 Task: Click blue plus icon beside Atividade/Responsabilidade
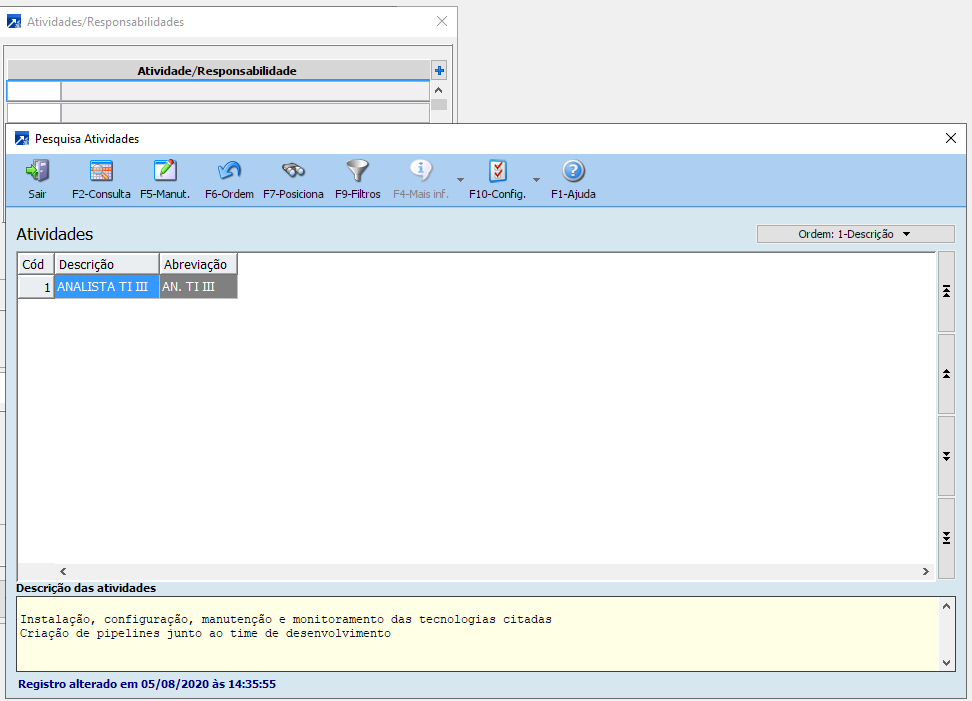[439, 70]
